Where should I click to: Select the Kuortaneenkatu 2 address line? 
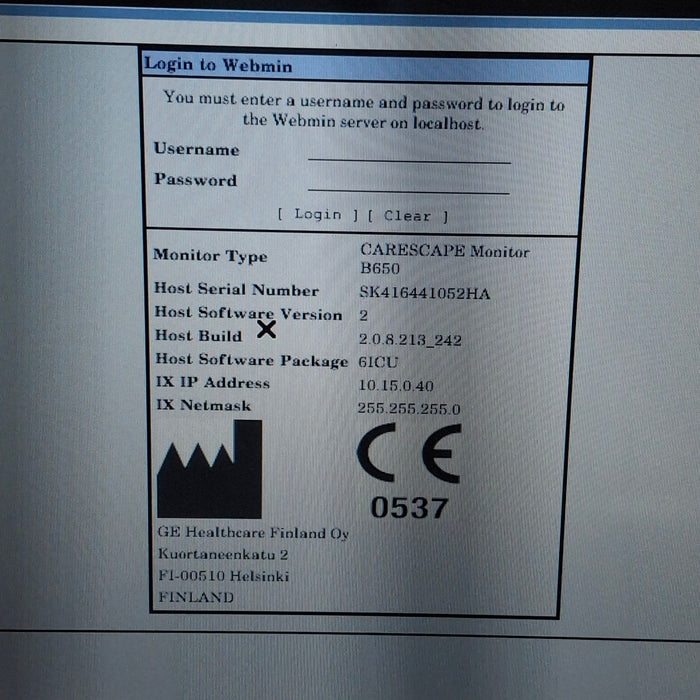223,555
